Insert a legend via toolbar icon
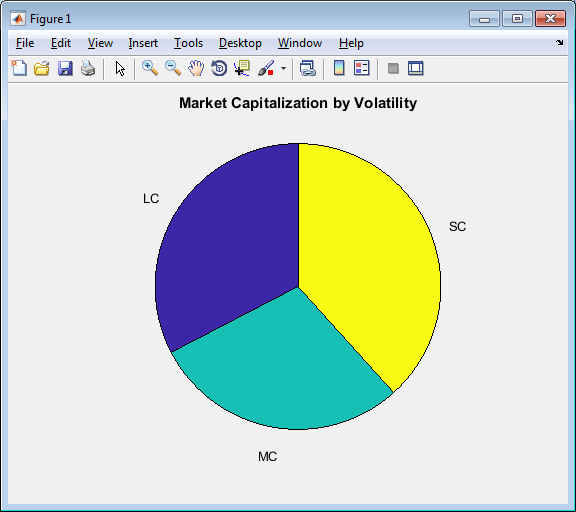 click(361, 68)
